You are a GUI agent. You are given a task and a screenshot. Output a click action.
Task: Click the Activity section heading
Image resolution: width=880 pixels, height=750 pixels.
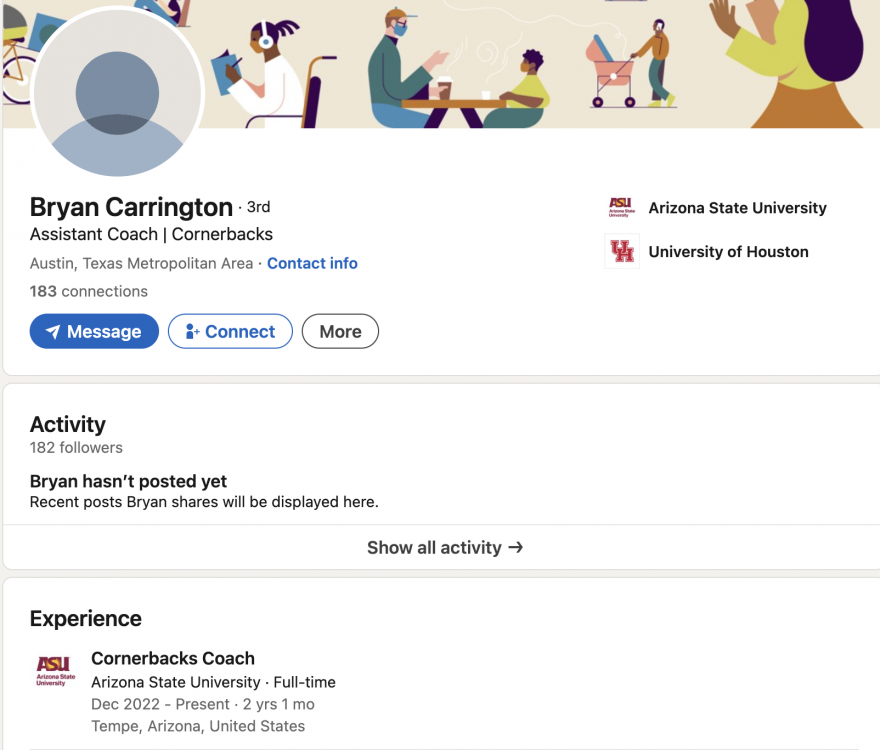click(x=68, y=424)
